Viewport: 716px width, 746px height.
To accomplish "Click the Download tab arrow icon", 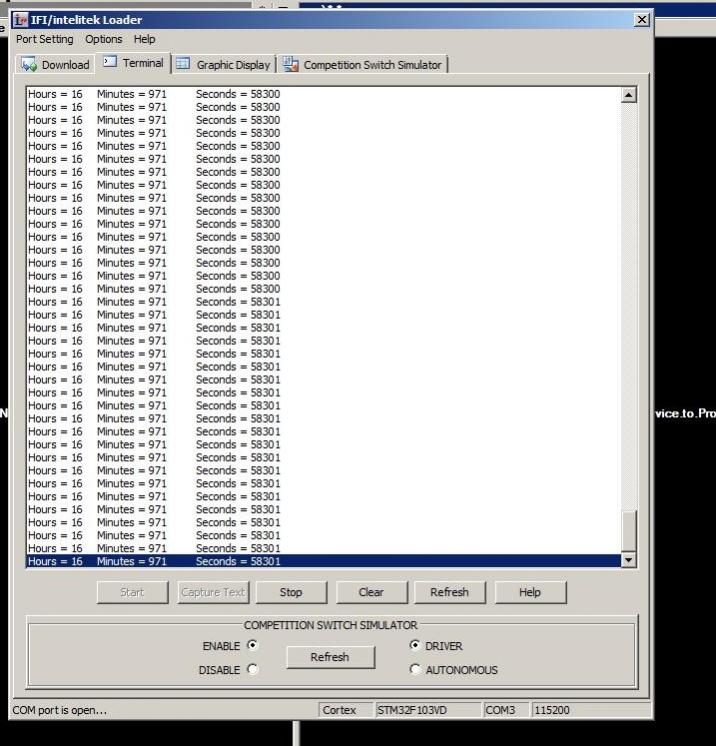I will click(29, 65).
